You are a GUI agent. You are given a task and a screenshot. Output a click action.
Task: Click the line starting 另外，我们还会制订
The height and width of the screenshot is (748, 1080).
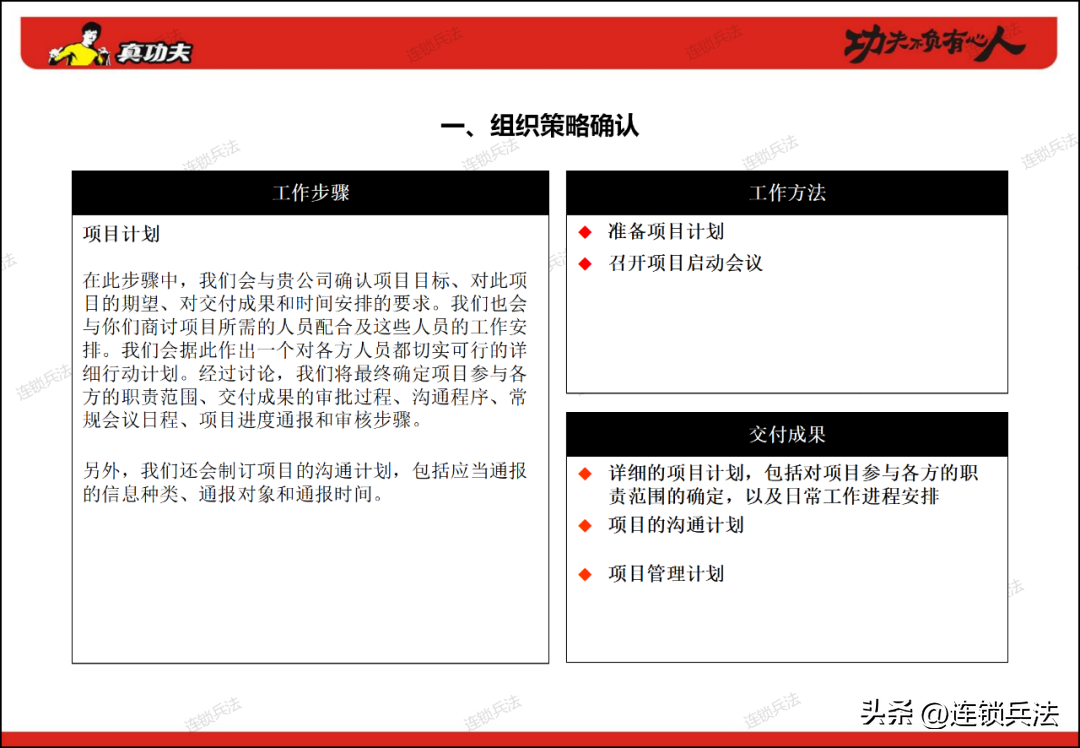pos(305,471)
